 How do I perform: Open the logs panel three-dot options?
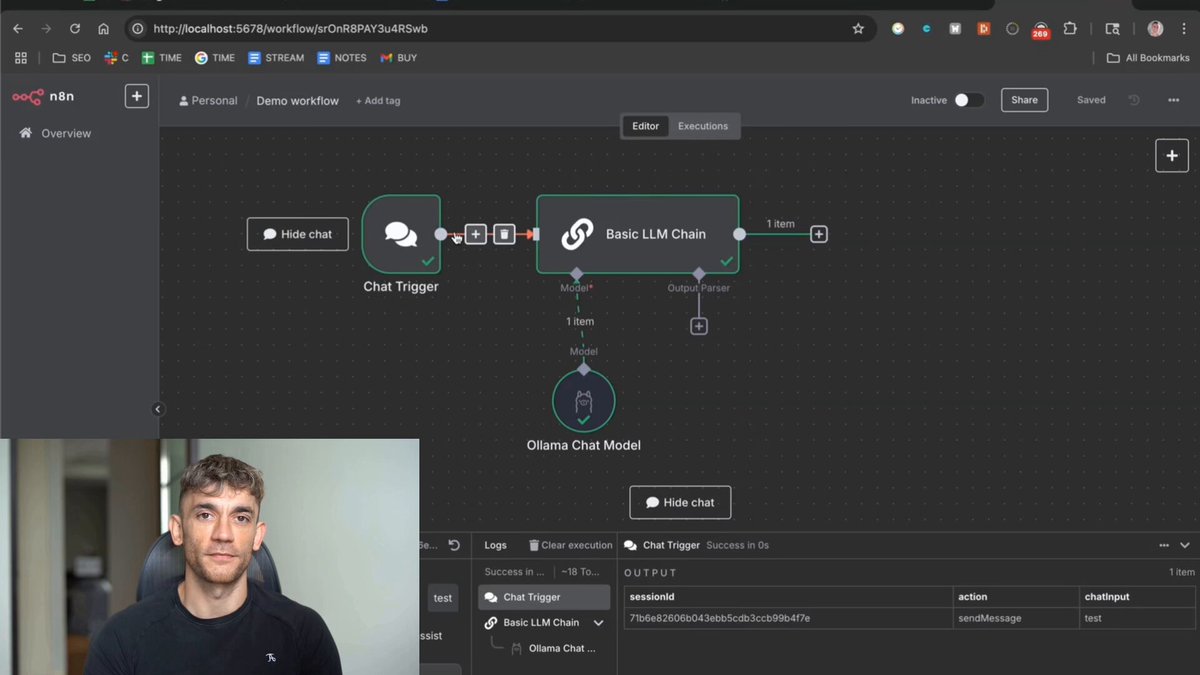1164,545
